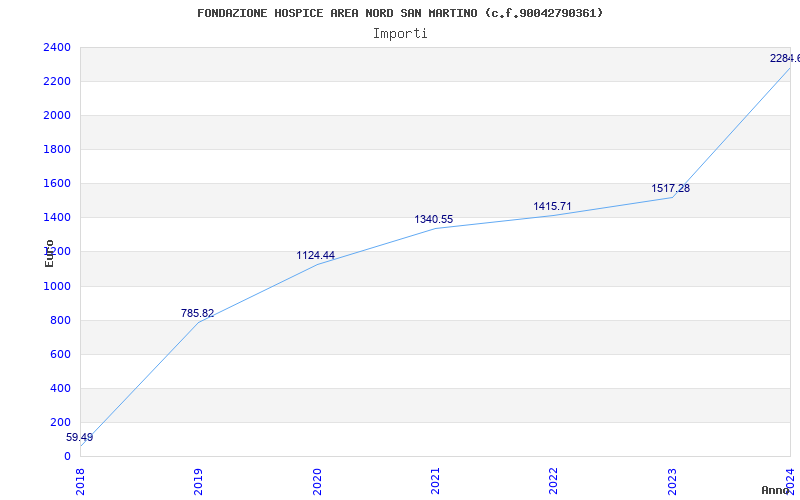800x500 pixels.
Task: Click the chart title FONDAZIONE HOSPICE AREA NORD SAN MARTINO
Action: coord(400,13)
